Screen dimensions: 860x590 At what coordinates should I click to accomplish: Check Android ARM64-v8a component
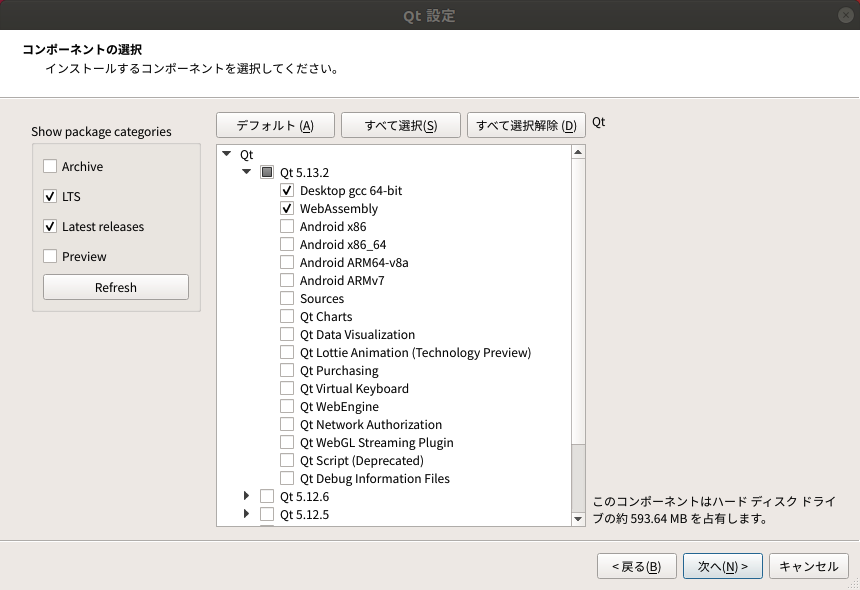coord(287,263)
